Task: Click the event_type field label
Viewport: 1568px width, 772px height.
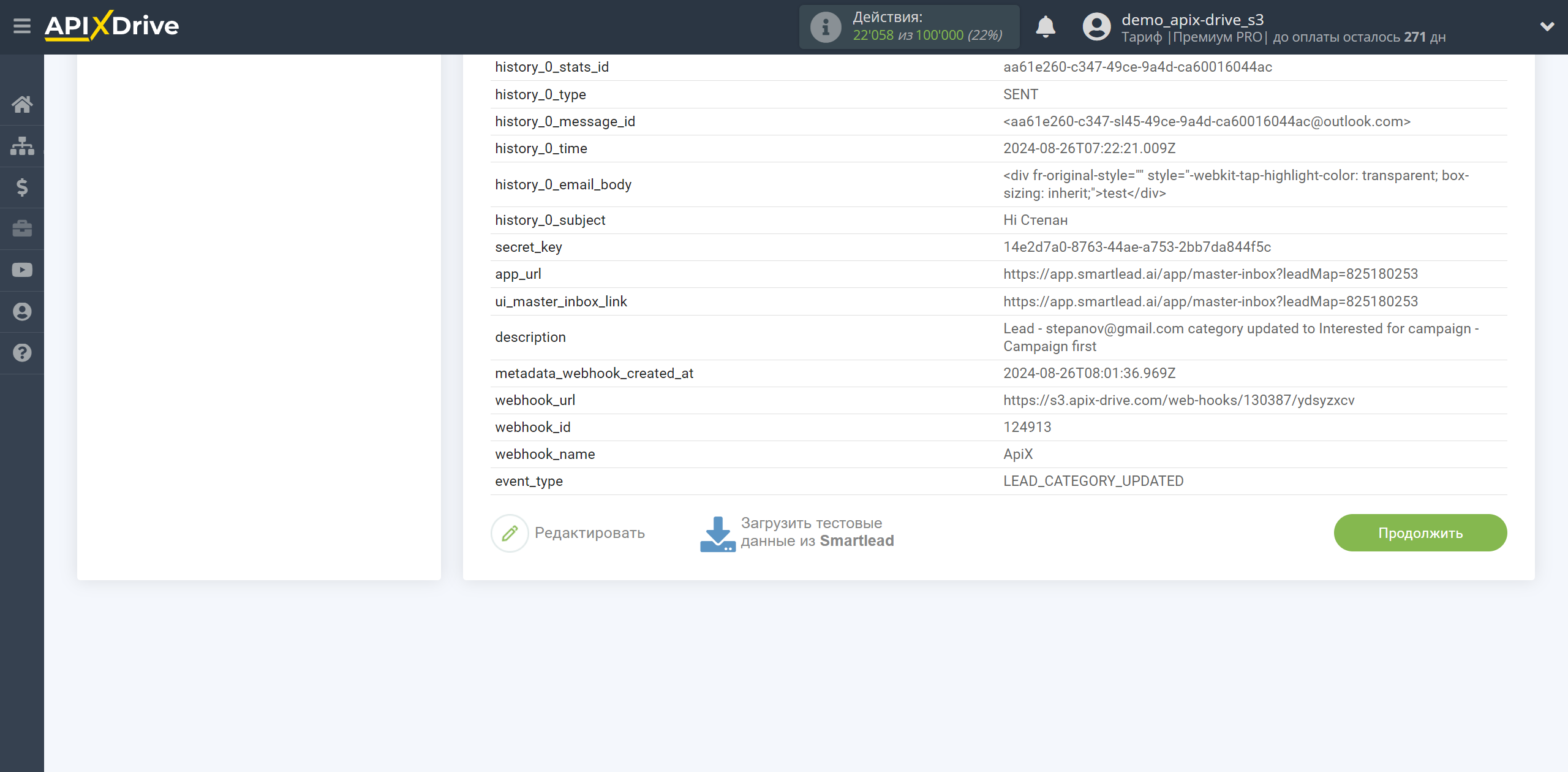Action: click(x=529, y=482)
